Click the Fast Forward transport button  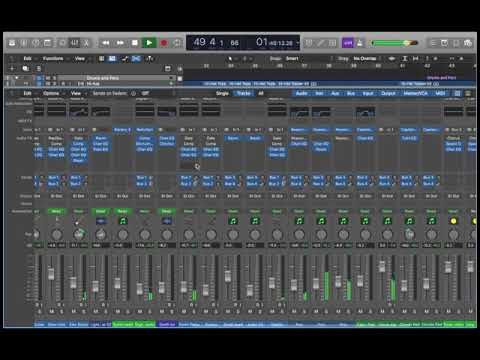point(120,43)
